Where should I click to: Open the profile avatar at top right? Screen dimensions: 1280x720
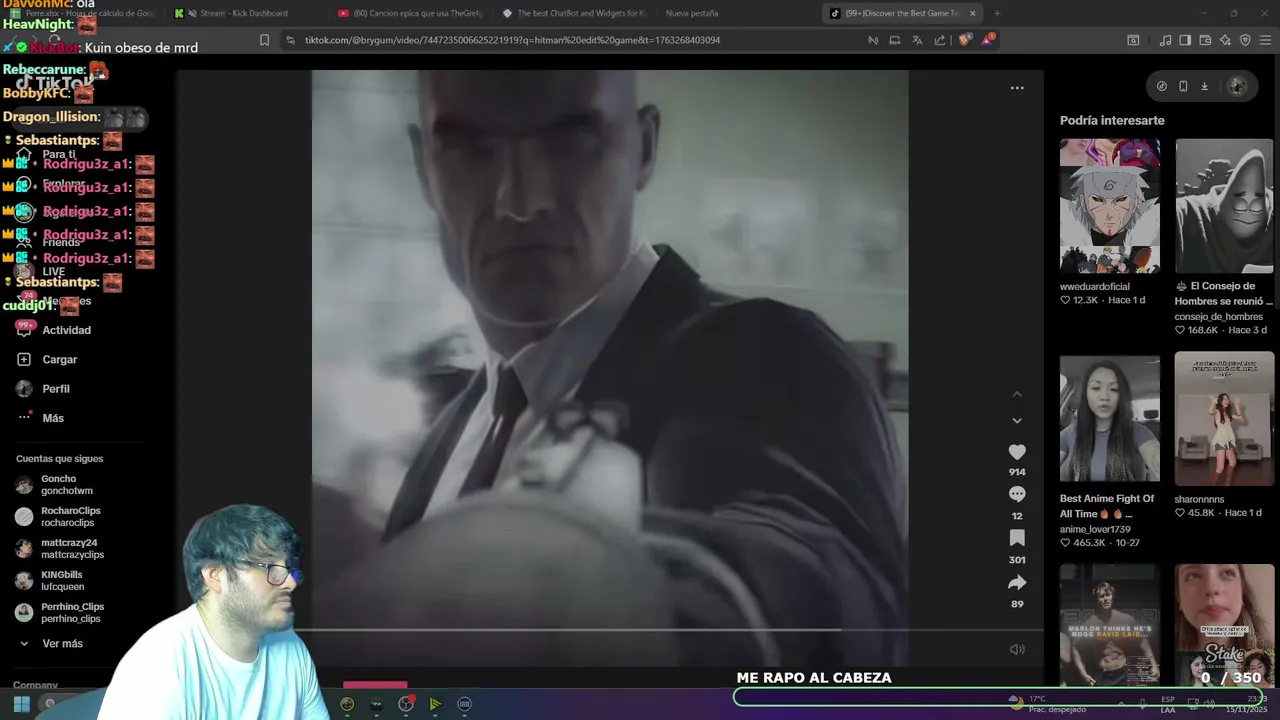[1238, 86]
